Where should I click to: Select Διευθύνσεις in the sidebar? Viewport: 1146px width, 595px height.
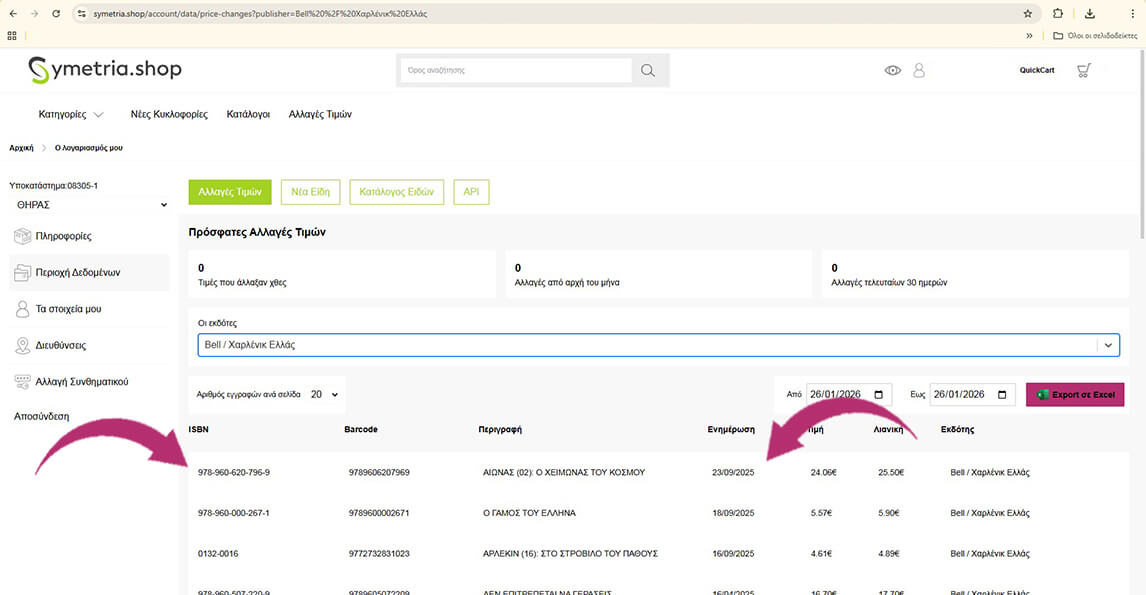click(x=61, y=345)
